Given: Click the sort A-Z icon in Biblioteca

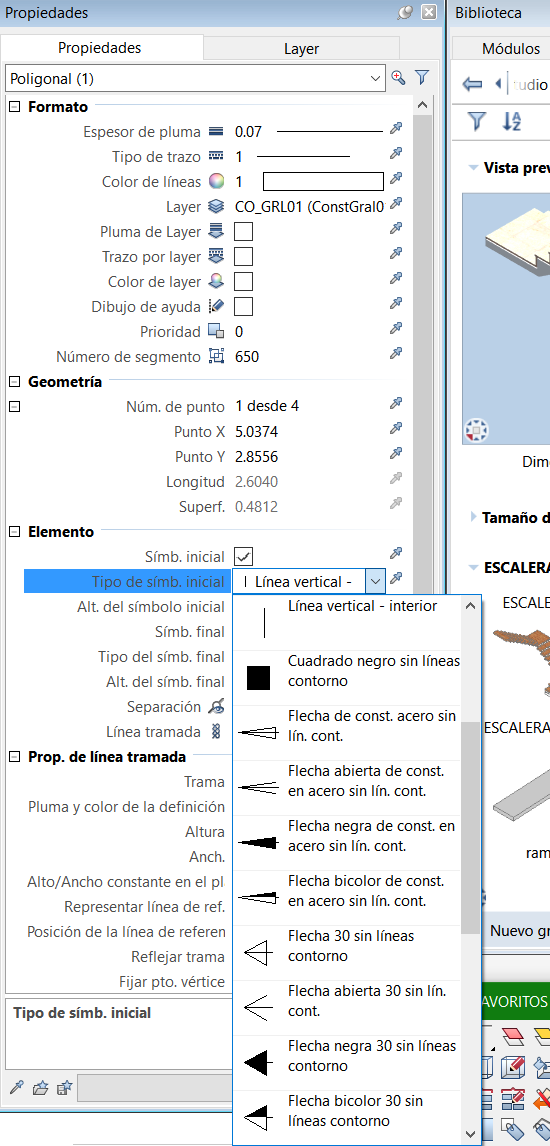Looking at the screenshot, I should [x=512, y=121].
